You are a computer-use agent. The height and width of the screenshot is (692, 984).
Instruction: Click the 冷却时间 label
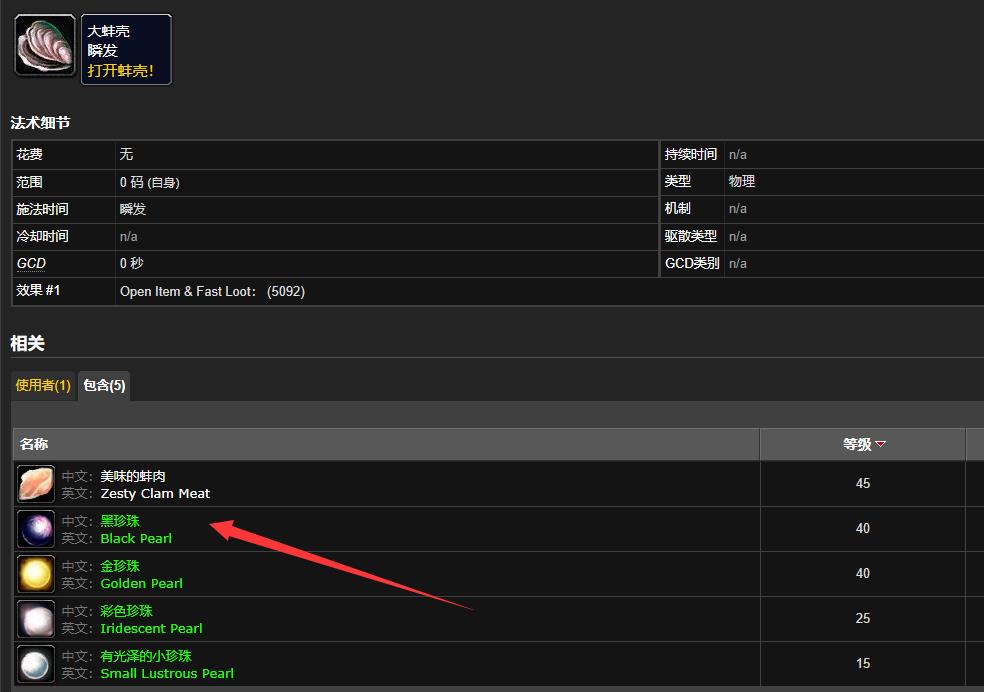[x=42, y=237]
